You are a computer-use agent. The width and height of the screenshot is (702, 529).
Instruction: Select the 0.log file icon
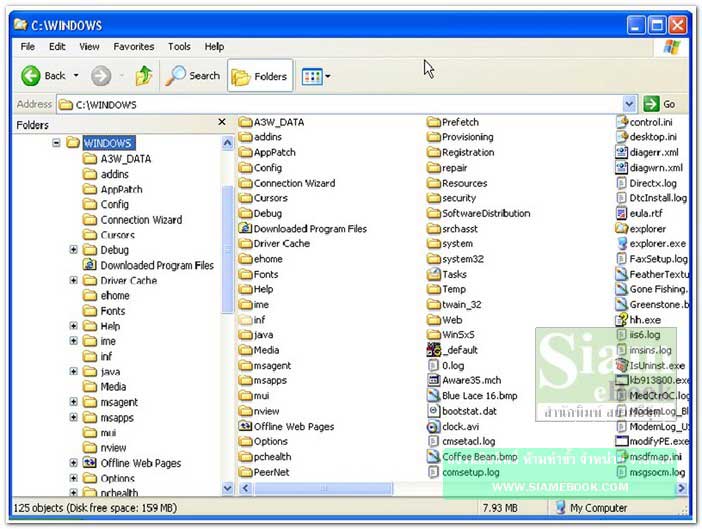click(x=434, y=365)
